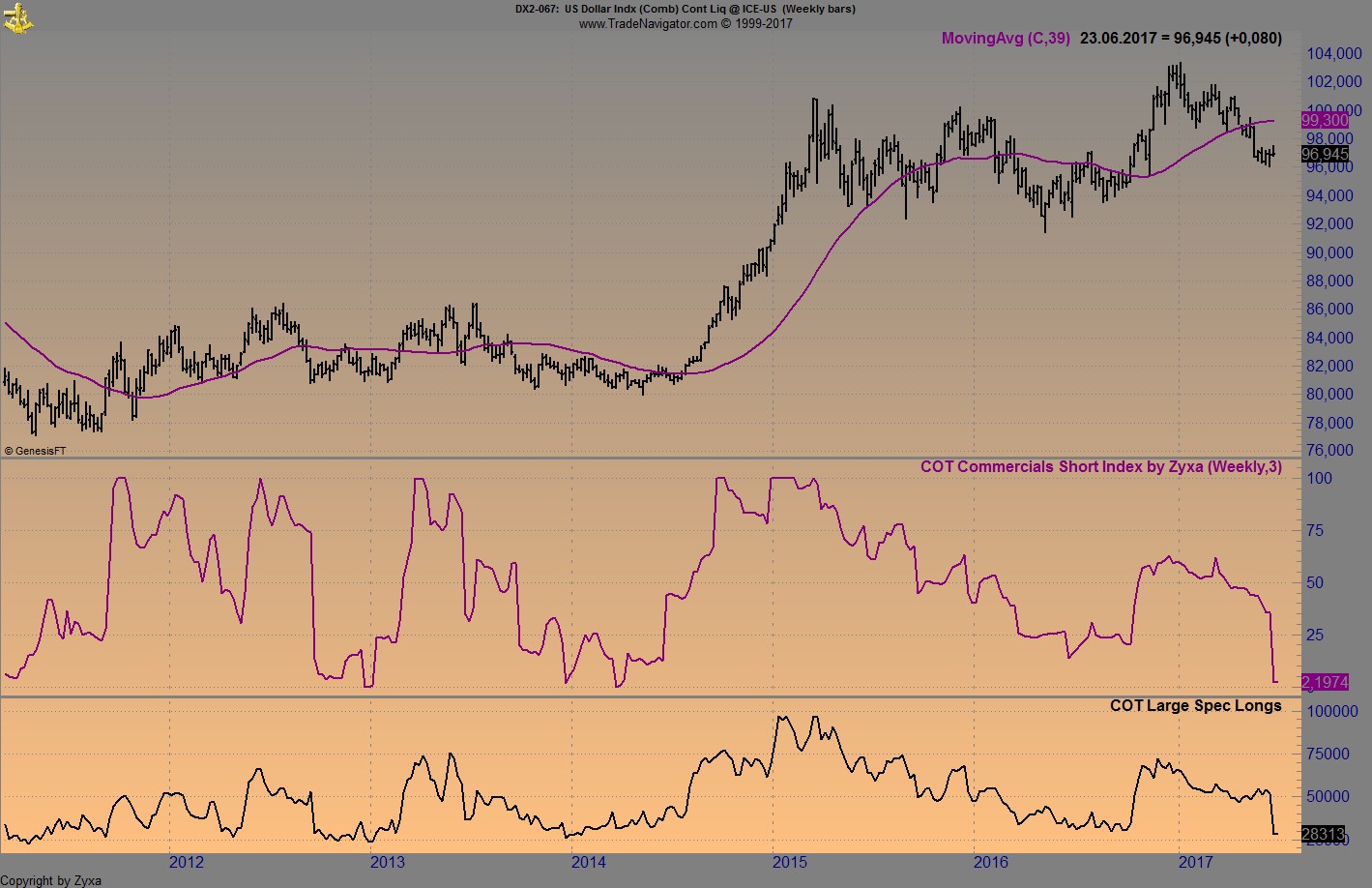Image resolution: width=1372 pixels, height=888 pixels.
Task: Click the Copyright by Zyxa text
Action: [52, 881]
